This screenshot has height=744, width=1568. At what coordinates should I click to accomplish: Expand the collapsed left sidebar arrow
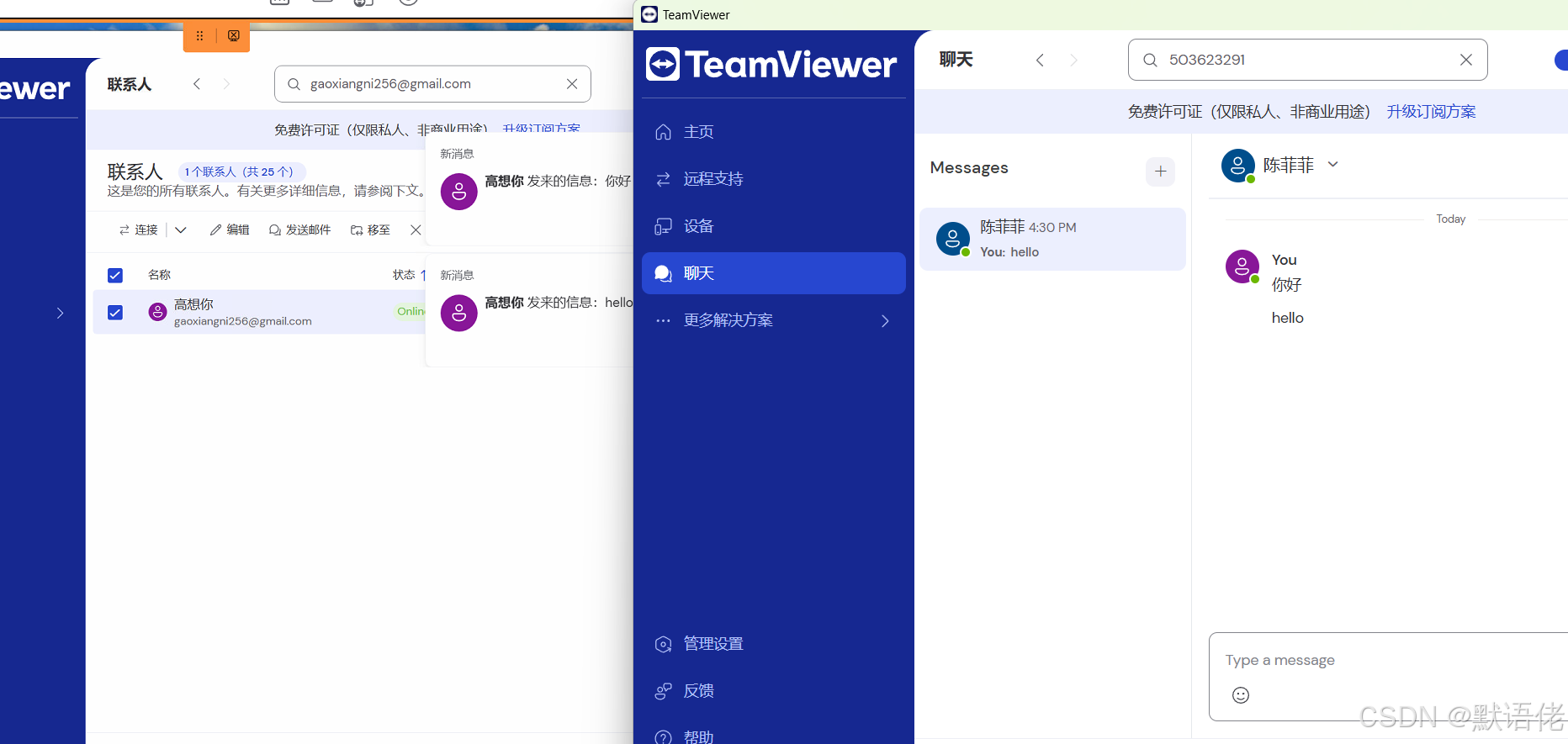[60, 313]
